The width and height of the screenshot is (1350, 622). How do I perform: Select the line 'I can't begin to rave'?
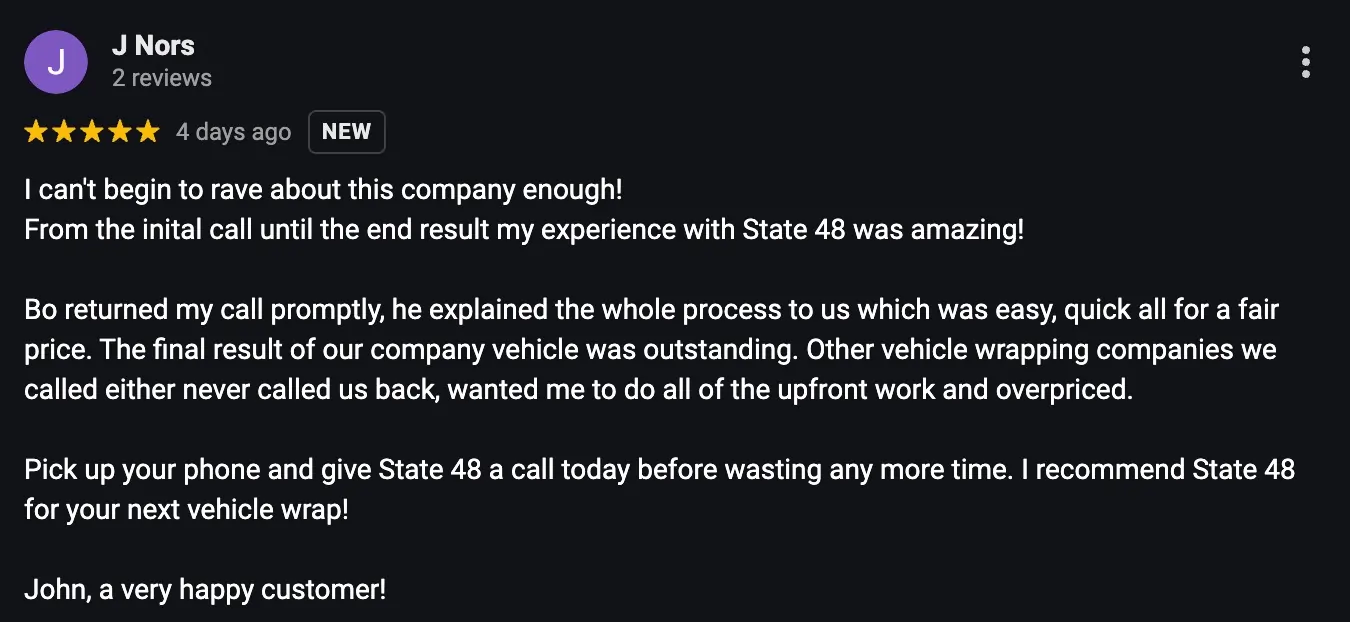[324, 190]
